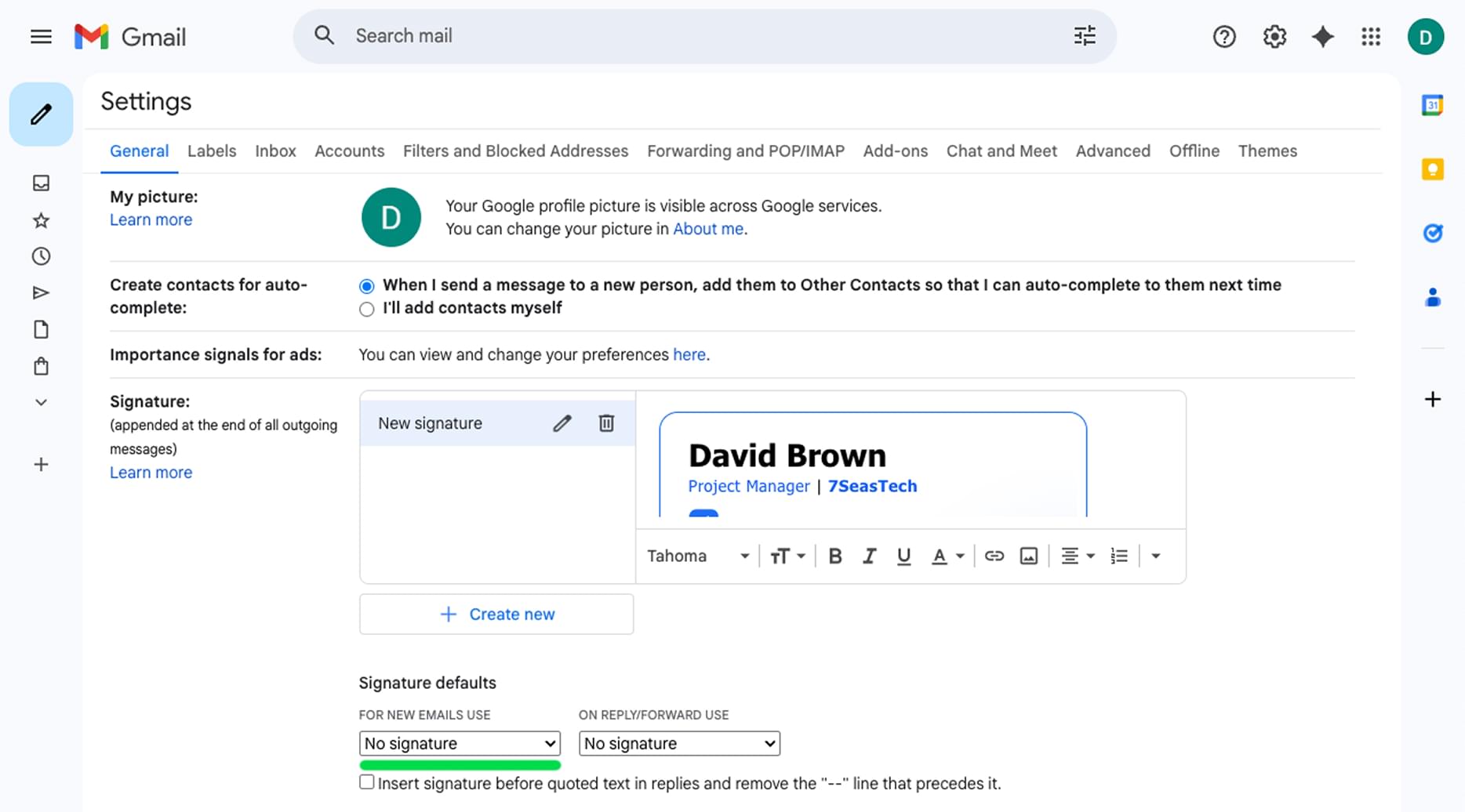Image resolution: width=1465 pixels, height=812 pixels.
Task: Open Purchases bag icon in sidebar
Action: tap(41, 366)
